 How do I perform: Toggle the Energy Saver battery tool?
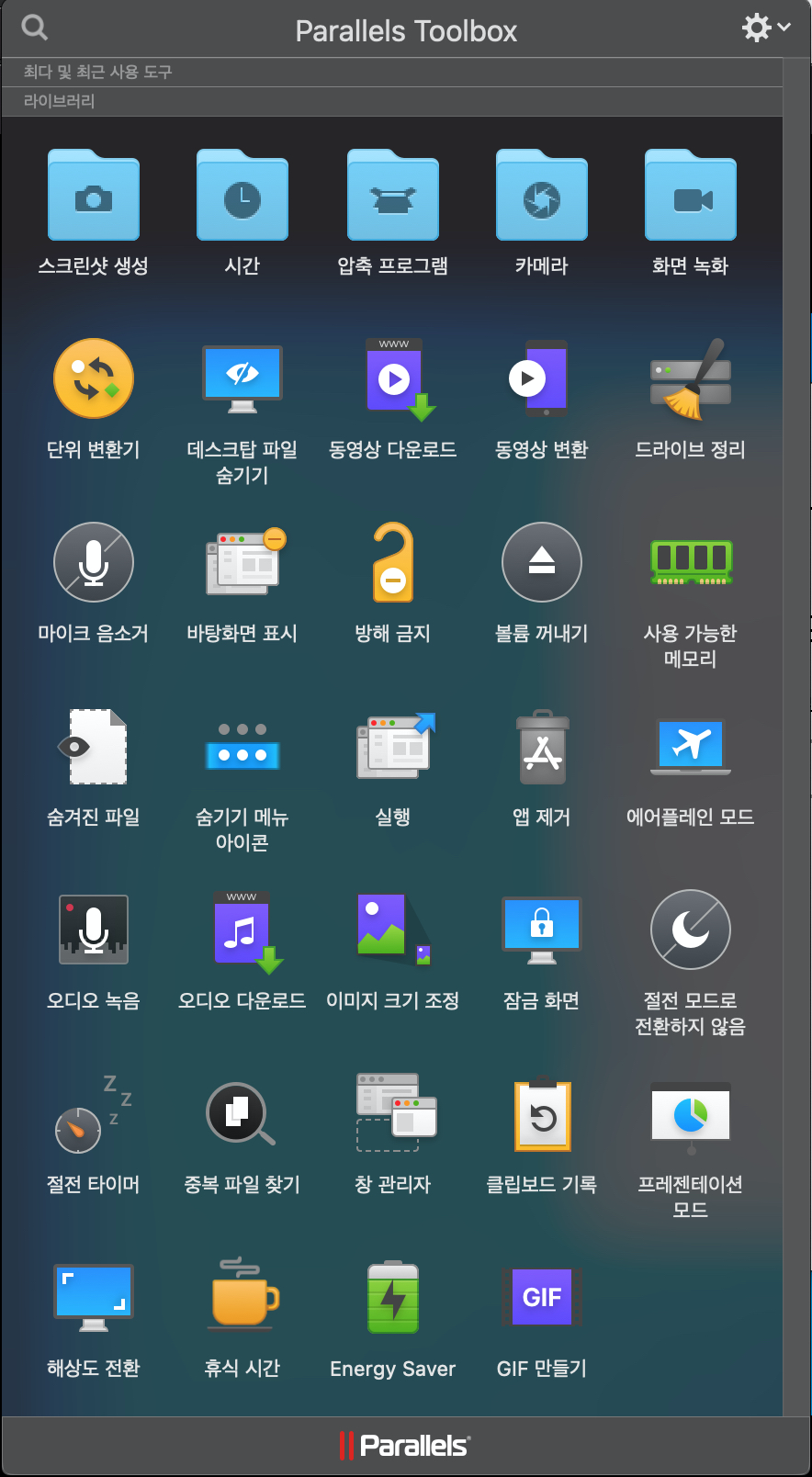point(393,1297)
